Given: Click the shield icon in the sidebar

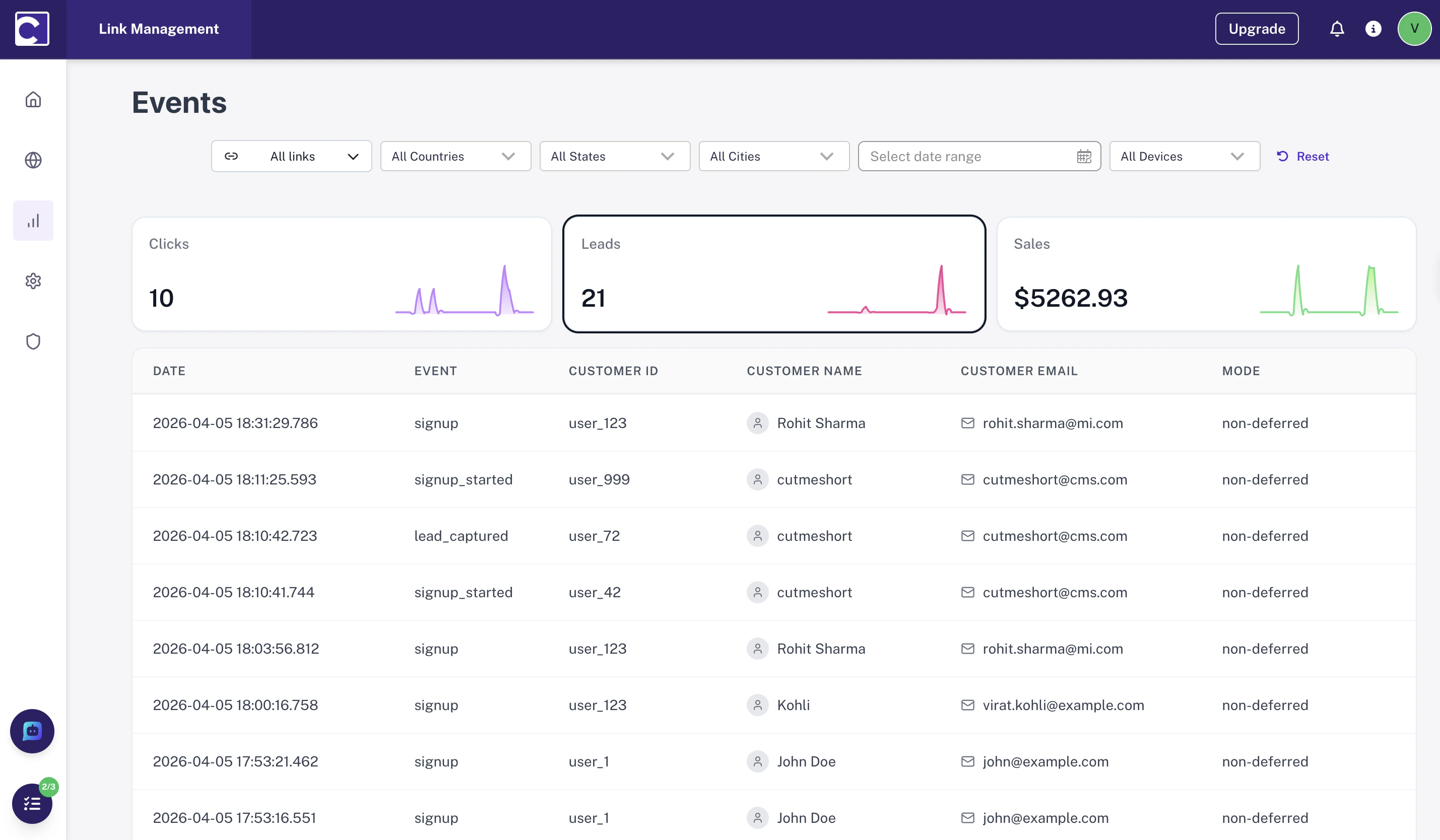Looking at the screenshot, I should (x=33, y=341).
